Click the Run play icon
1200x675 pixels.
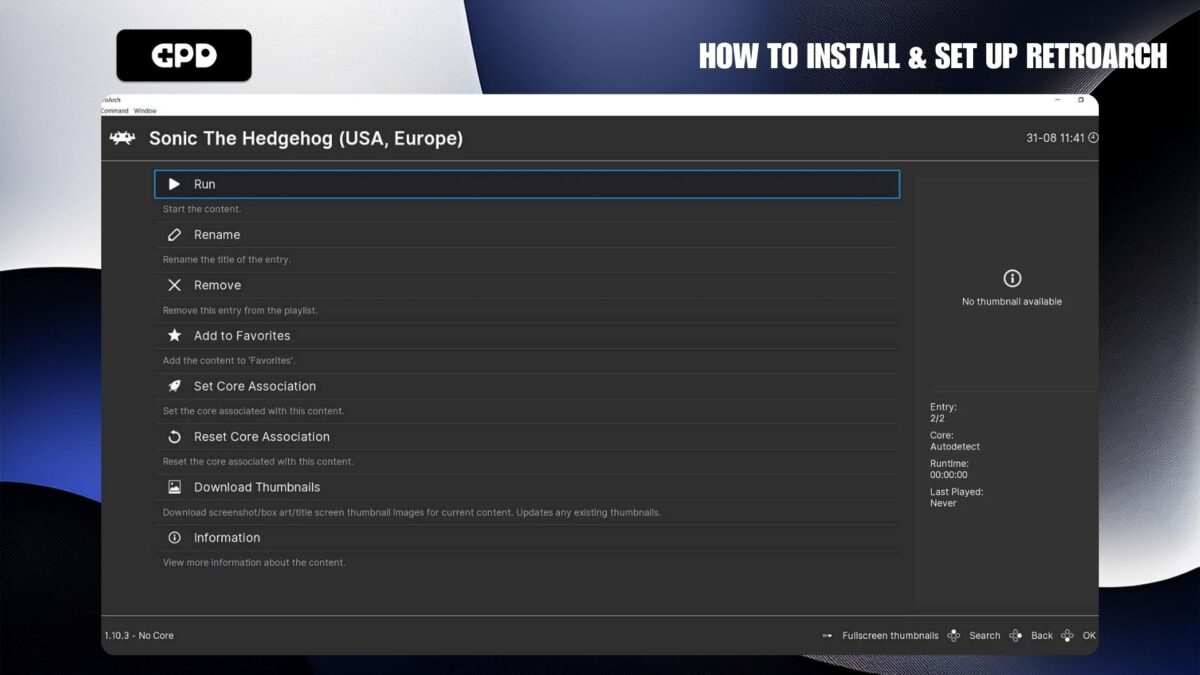tap(174, 184)
